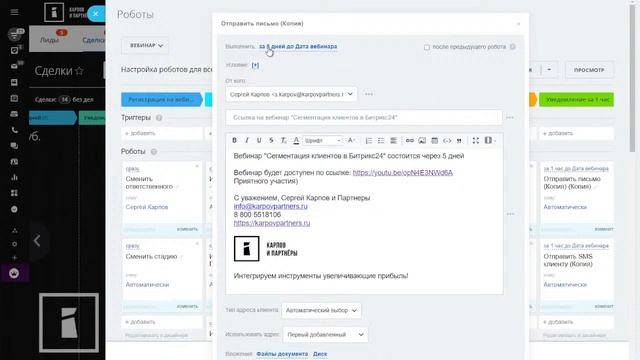Close the Роботы slider panel

pyautogui.click(x=96, y=14)
